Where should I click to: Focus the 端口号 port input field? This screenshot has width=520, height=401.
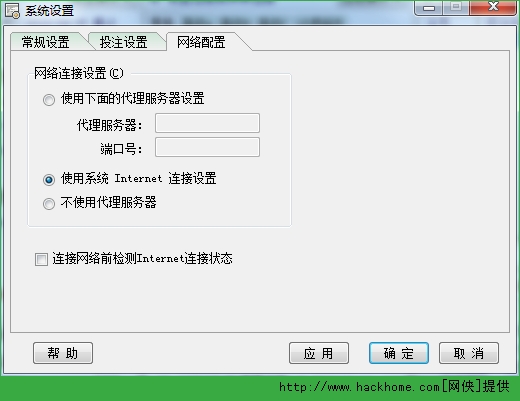(207, 147)
